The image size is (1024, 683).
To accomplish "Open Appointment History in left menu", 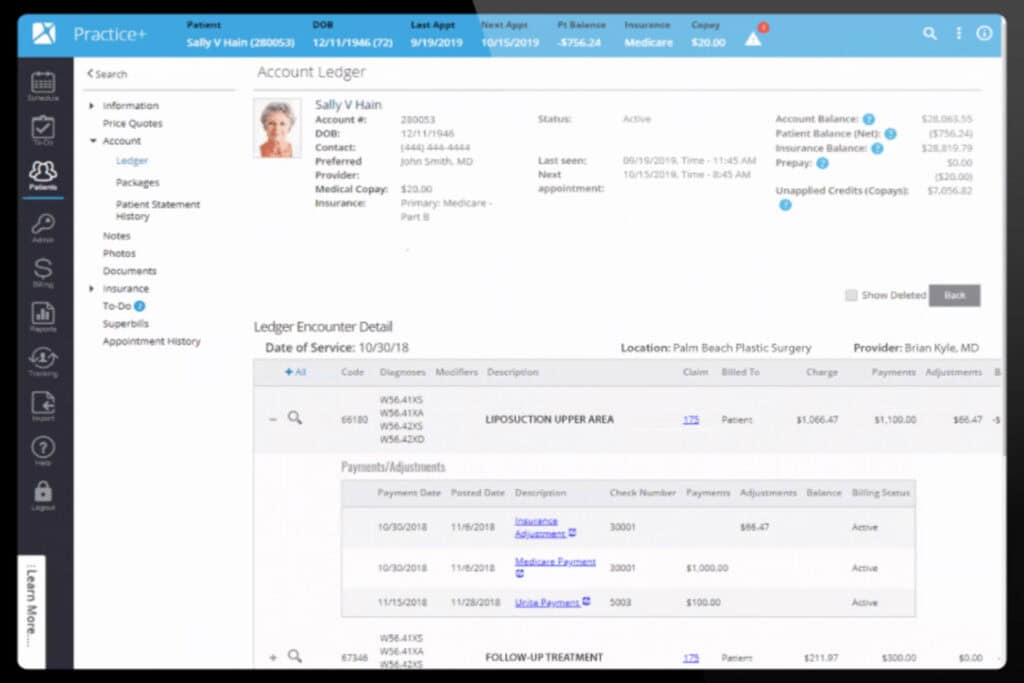I will click(151, 342).
